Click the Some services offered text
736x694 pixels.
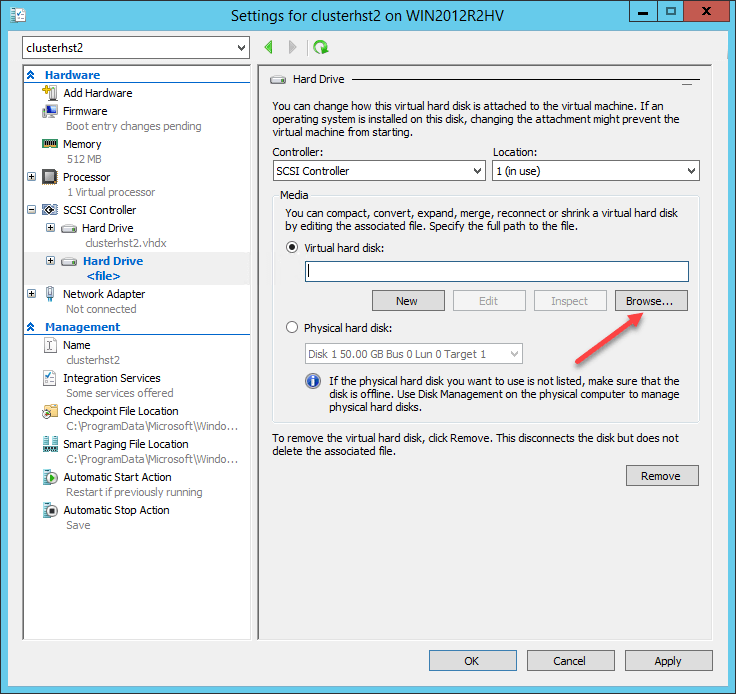pyautogui.click(x=120, y=393)
